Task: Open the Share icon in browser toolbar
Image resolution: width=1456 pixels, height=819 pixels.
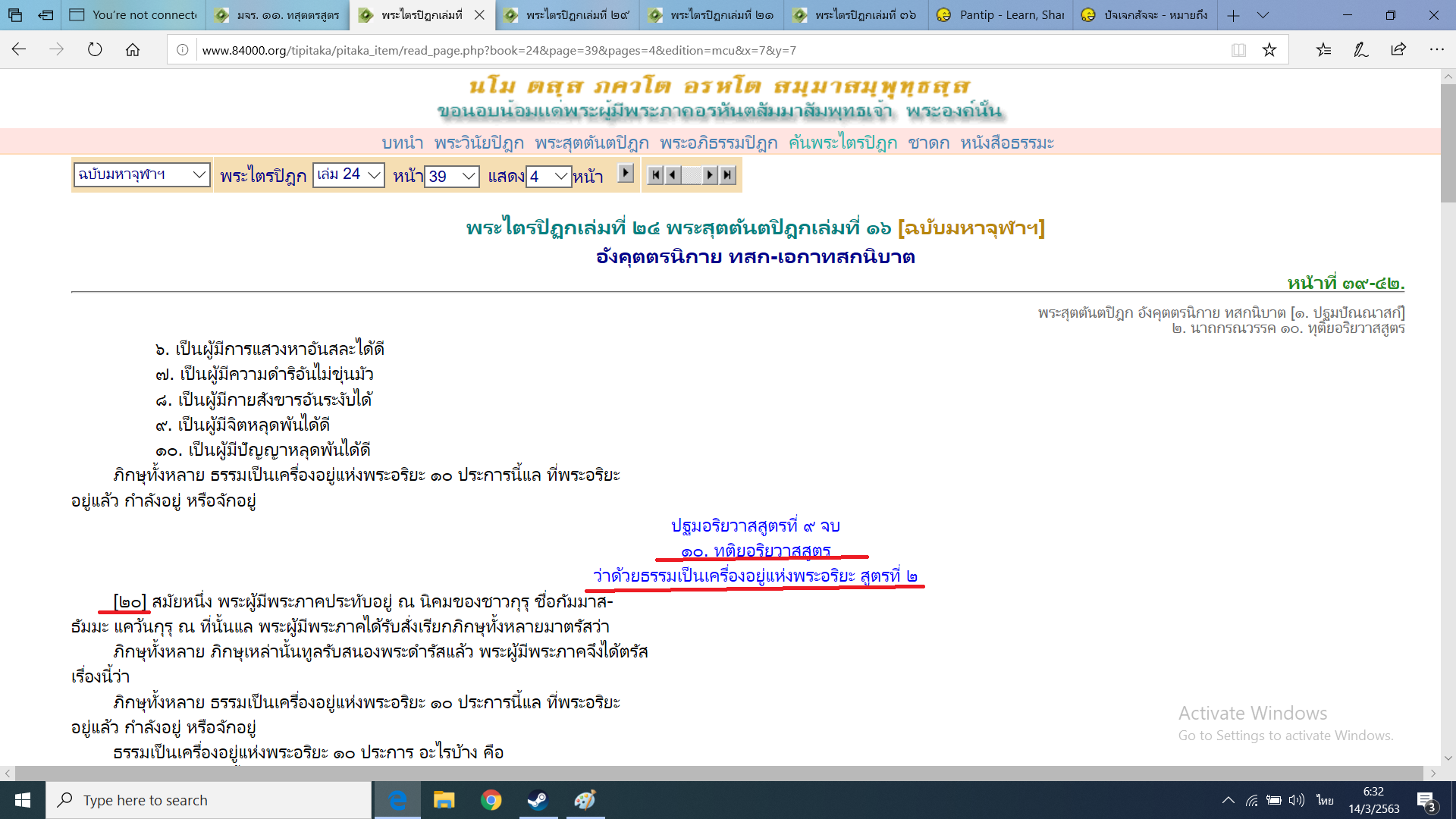Action: click(1398, 50)
